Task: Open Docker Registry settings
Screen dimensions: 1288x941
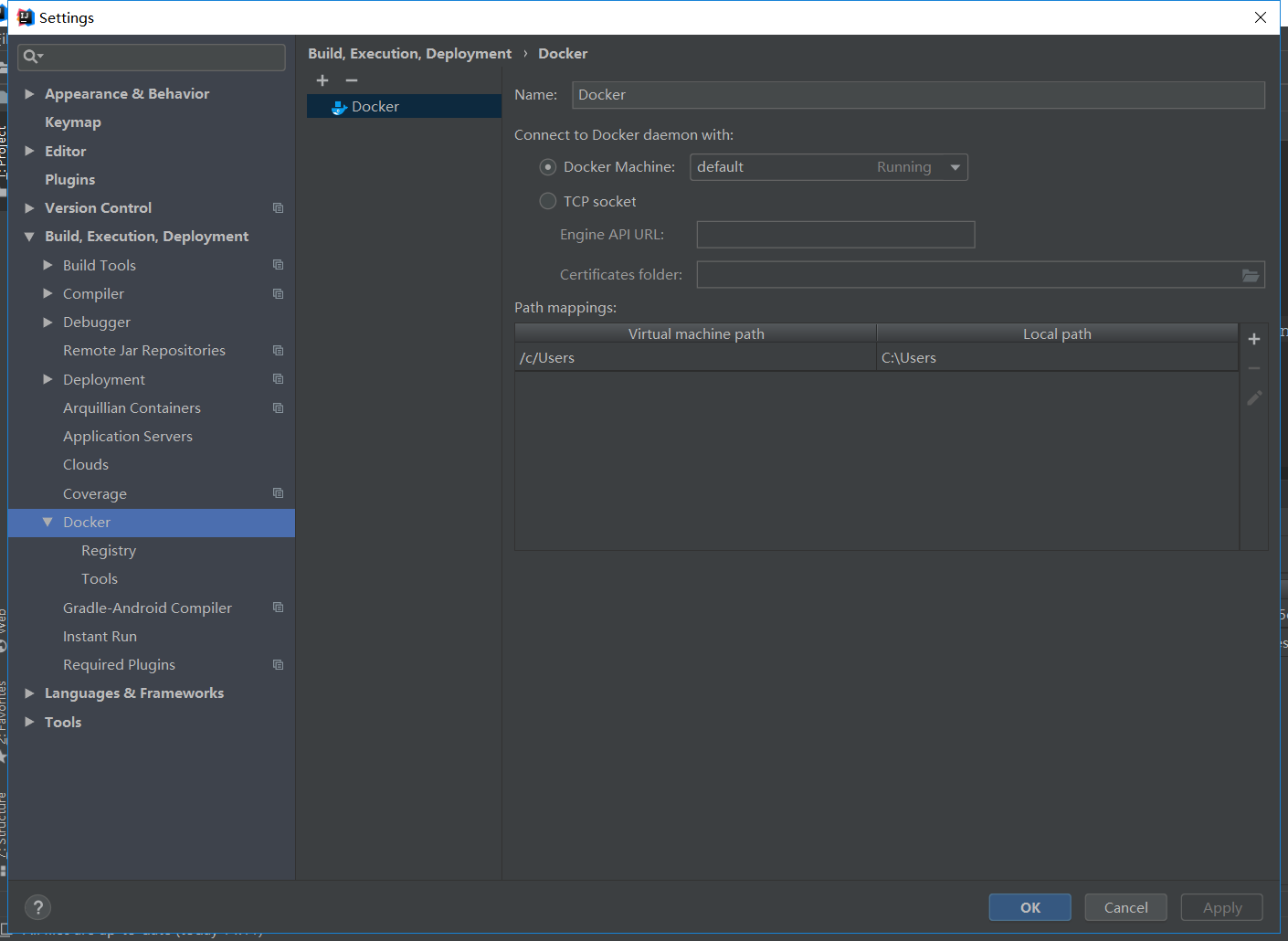Action: (109, 551)
